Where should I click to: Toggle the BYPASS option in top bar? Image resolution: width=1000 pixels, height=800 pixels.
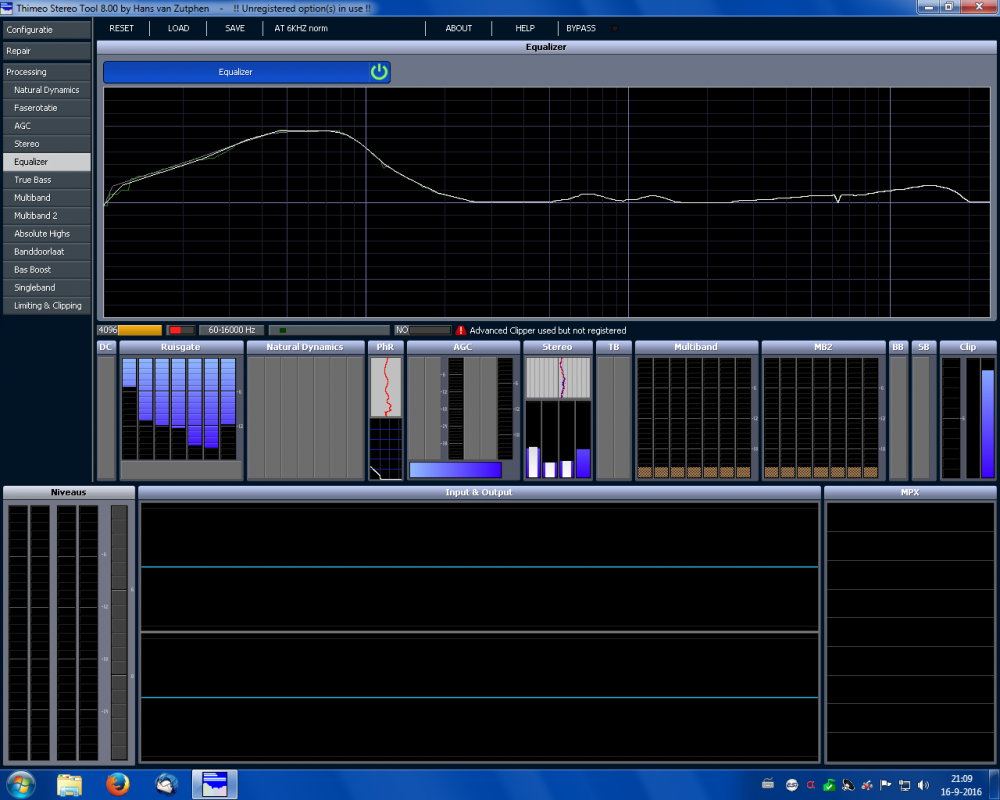[581, 28]
